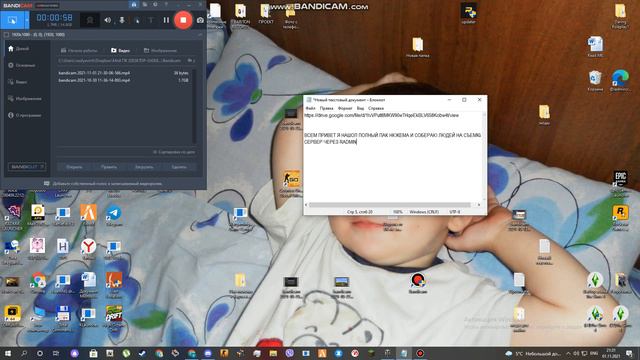The height and width of the screenshot is (360, 640).
Task: Click the Bandicam title bar home icon
Action: point(134,4)
